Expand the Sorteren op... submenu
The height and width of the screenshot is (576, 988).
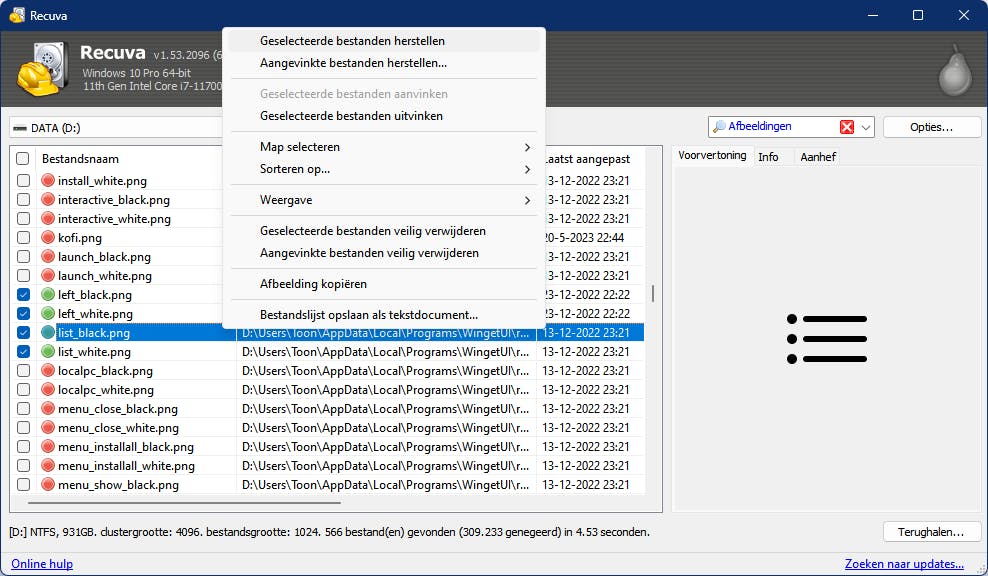[384, 169]
